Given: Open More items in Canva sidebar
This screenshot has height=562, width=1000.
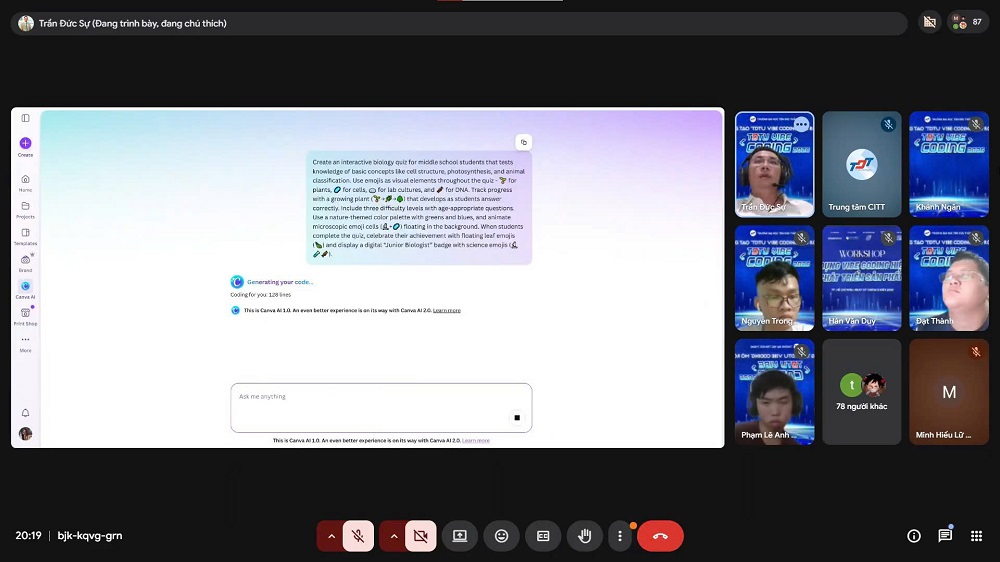Looking at the screenshot, I should (26, 343).
